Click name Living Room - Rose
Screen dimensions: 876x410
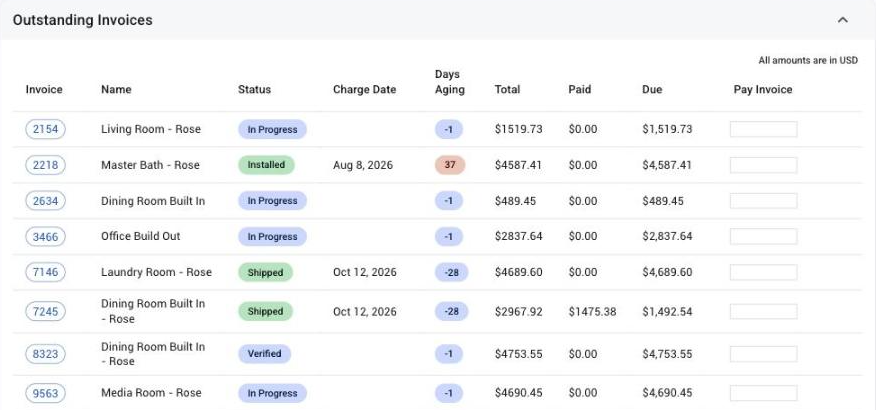click(x=151, y=129)
